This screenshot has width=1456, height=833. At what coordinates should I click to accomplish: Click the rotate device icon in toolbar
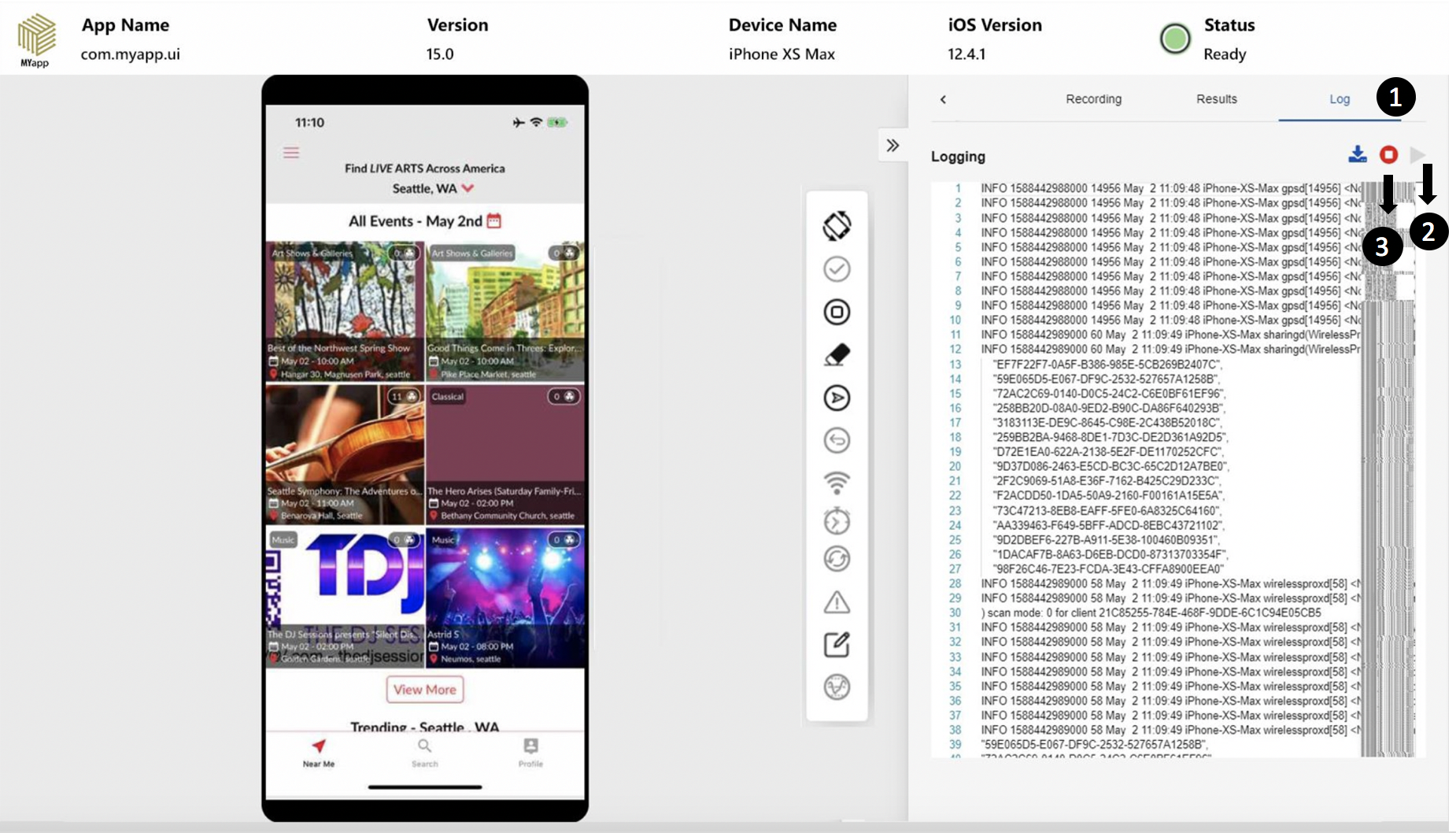[x=837, y=226]
